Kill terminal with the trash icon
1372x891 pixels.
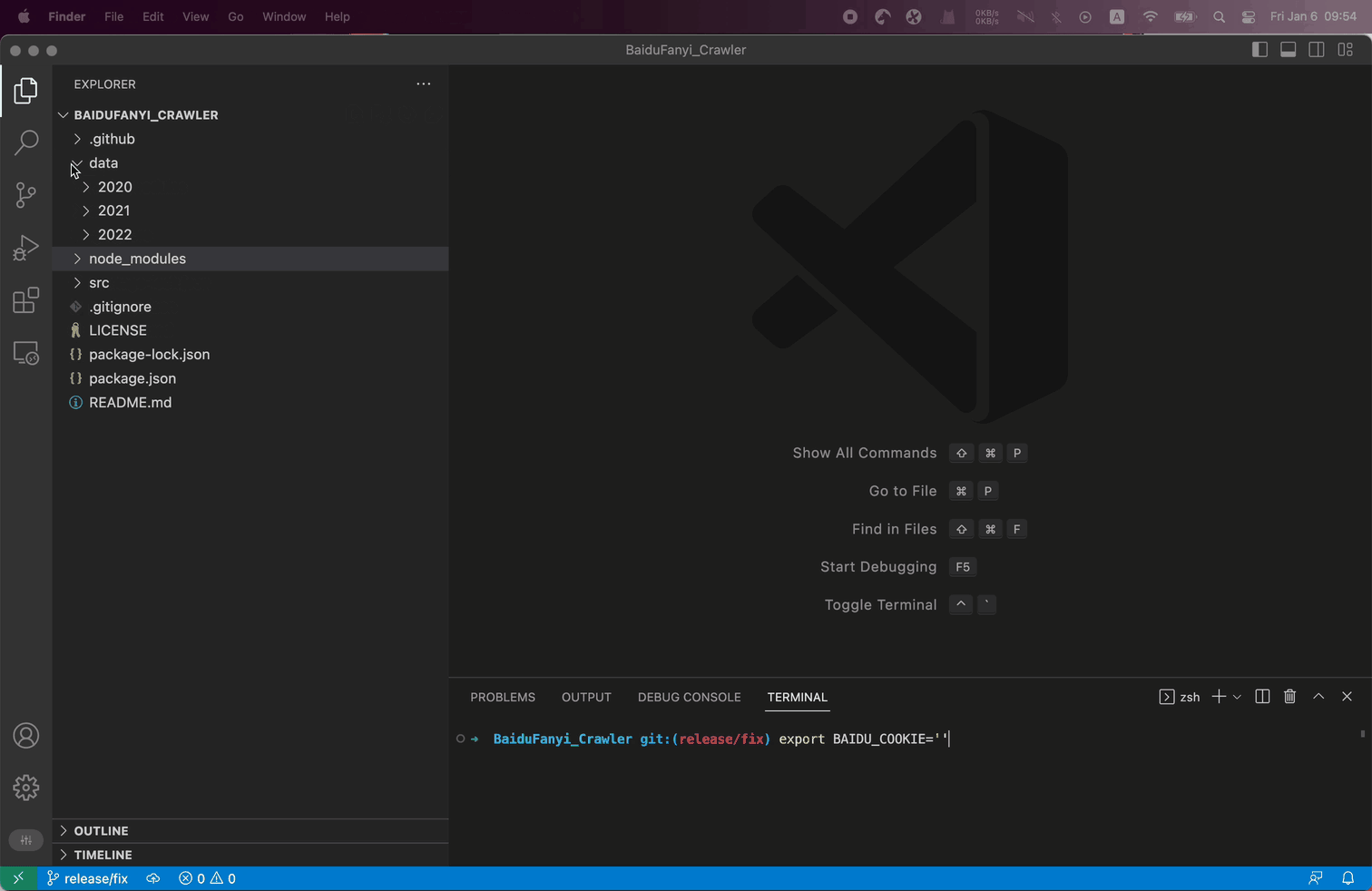pos(1289,697)
